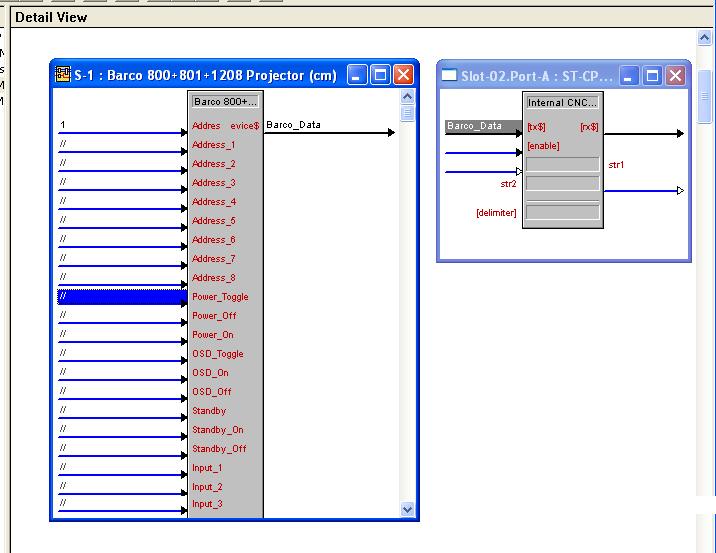
Task: Select the Address_1 input label
Action: point(214,145)
